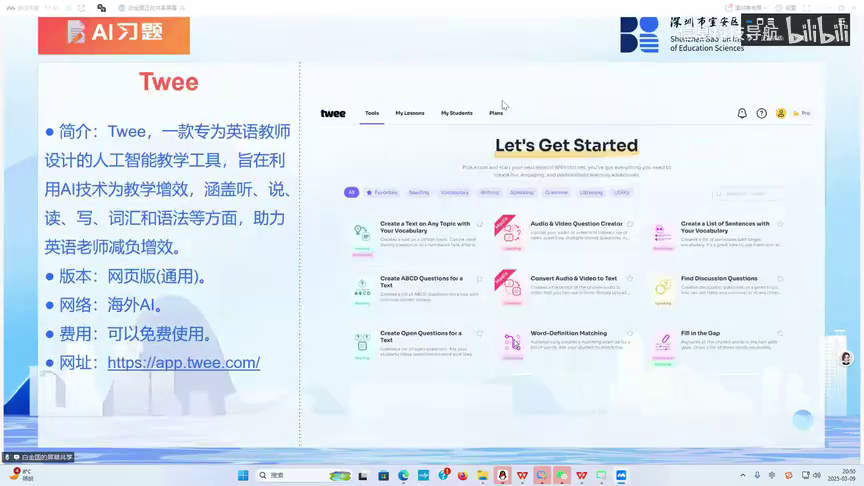Screen dimensions: 864x486
Task: Click the volume icon in the system tray
Action: [817, 475]
